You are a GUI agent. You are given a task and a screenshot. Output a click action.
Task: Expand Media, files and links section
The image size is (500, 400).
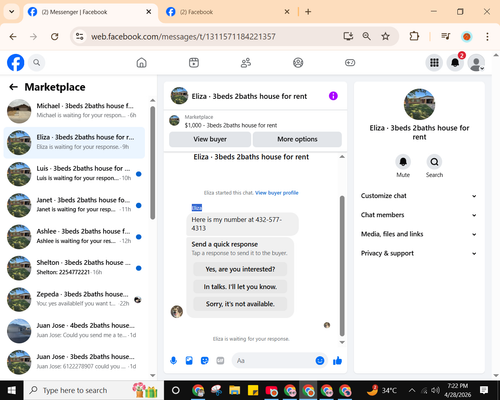point(419,234)
